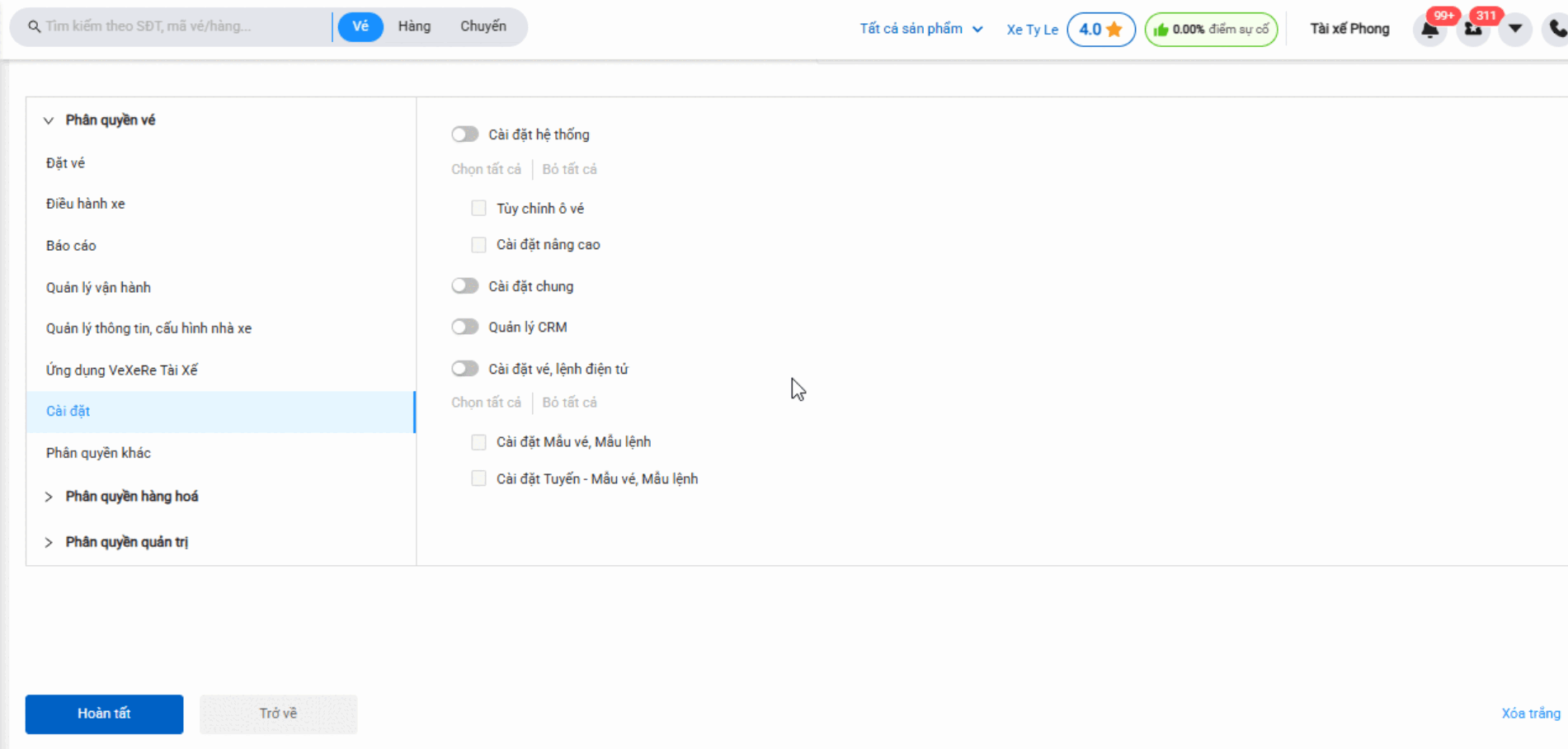Screen dimensions: 1568x749
Task: Click the search magnifier icon
Action: point(34,26)
